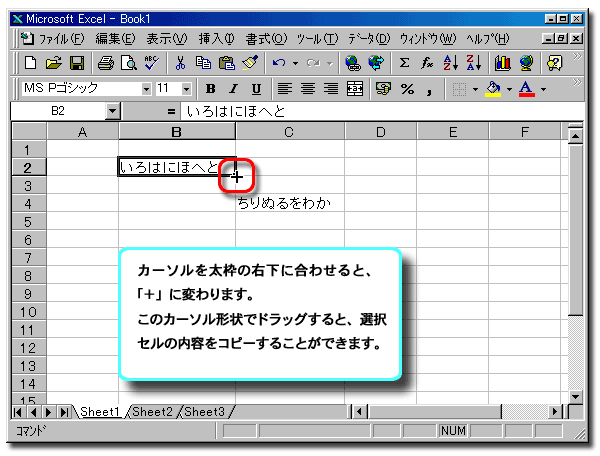Viewport: 600px width, 456px height.
Task: Open the 編集(E) menu
Action: (x=115, y=39)
